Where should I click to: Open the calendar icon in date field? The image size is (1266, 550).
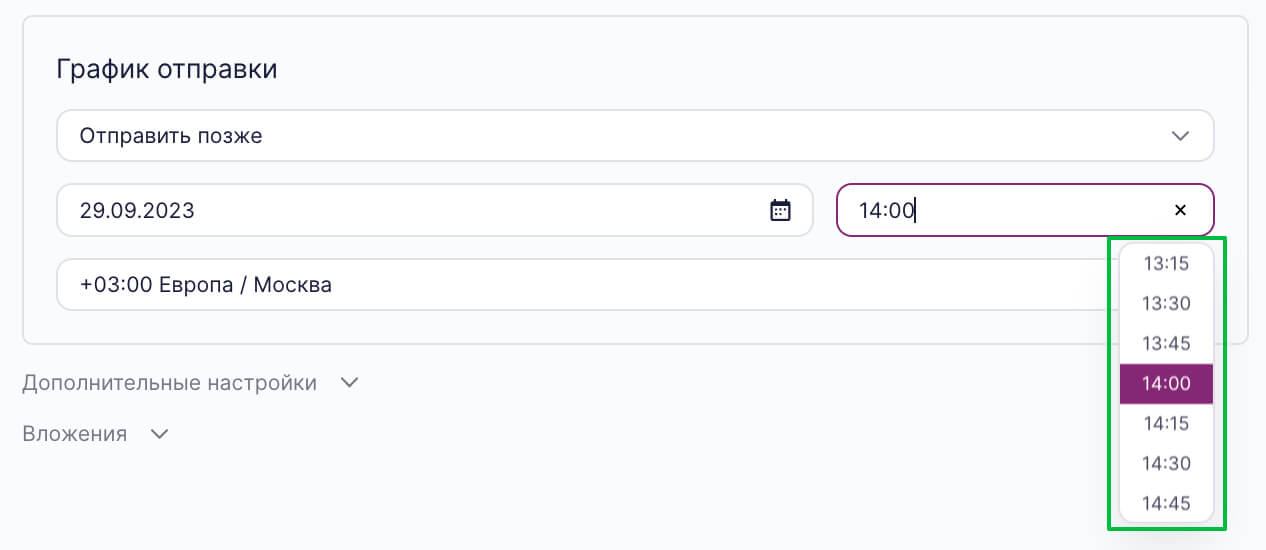click(x=780, y=210)
